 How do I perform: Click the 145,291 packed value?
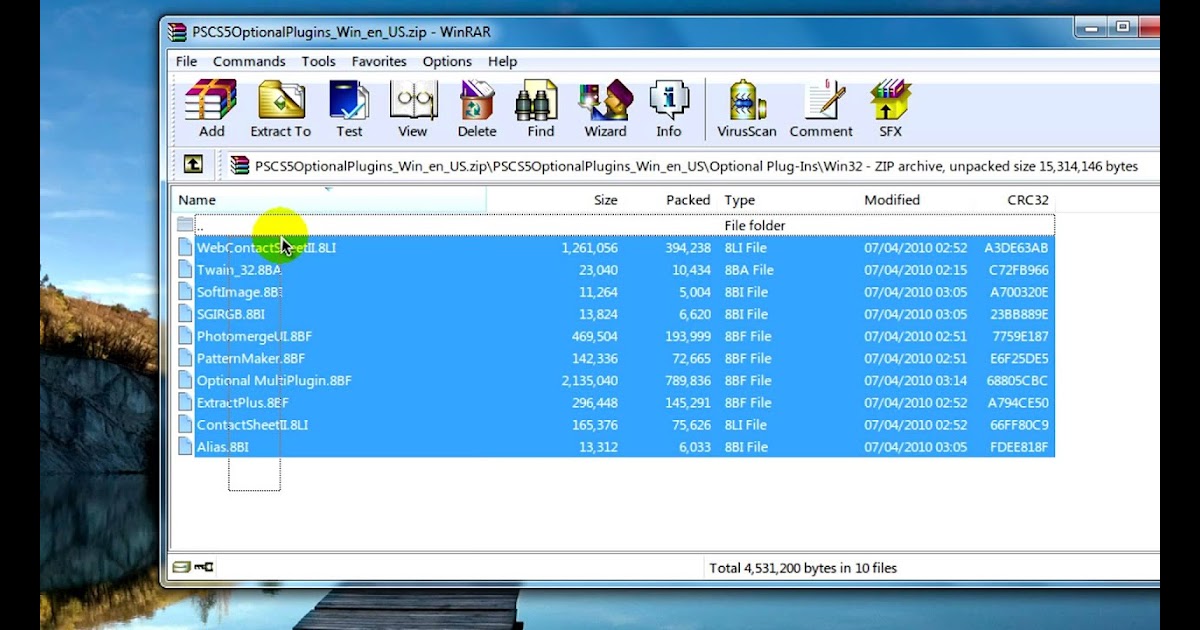(686, 403)
